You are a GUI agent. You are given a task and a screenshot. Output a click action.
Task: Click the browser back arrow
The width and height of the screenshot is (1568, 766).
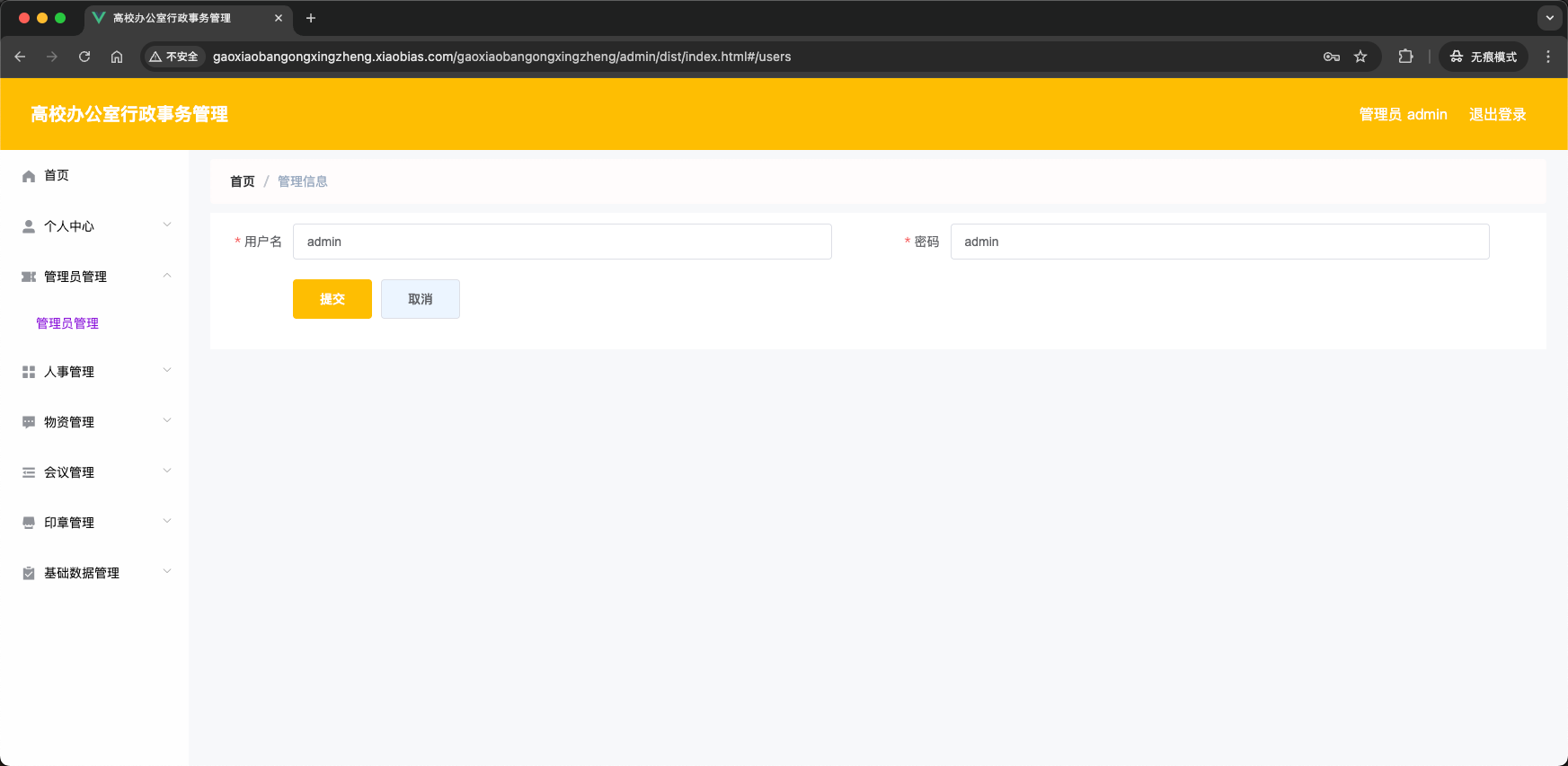[x=20, y=57]
